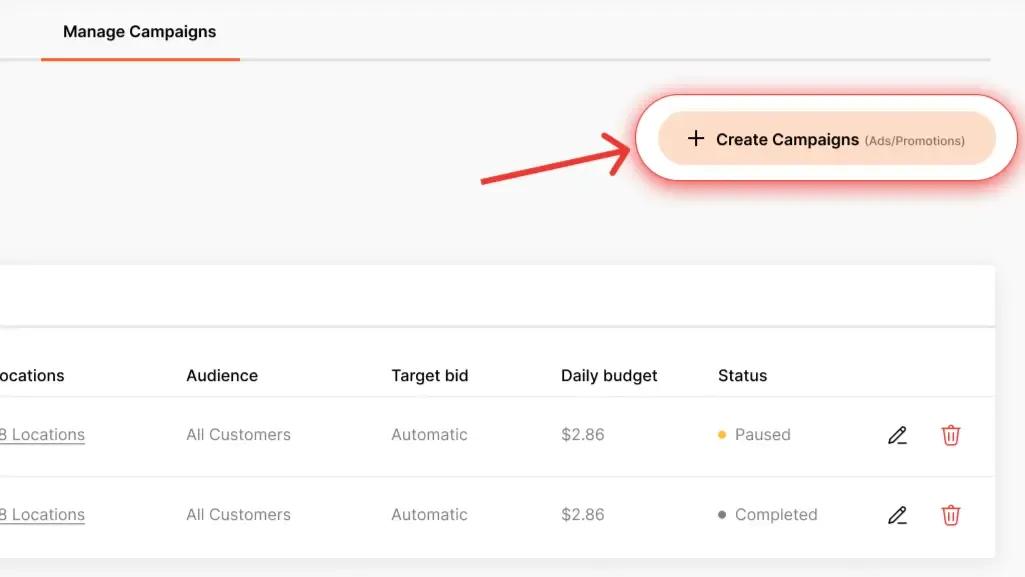Edit the Completed campaign via pencil icon
Image resolution: width=1025 pixels, height=577 pixels.
click(x=897, y=515)
